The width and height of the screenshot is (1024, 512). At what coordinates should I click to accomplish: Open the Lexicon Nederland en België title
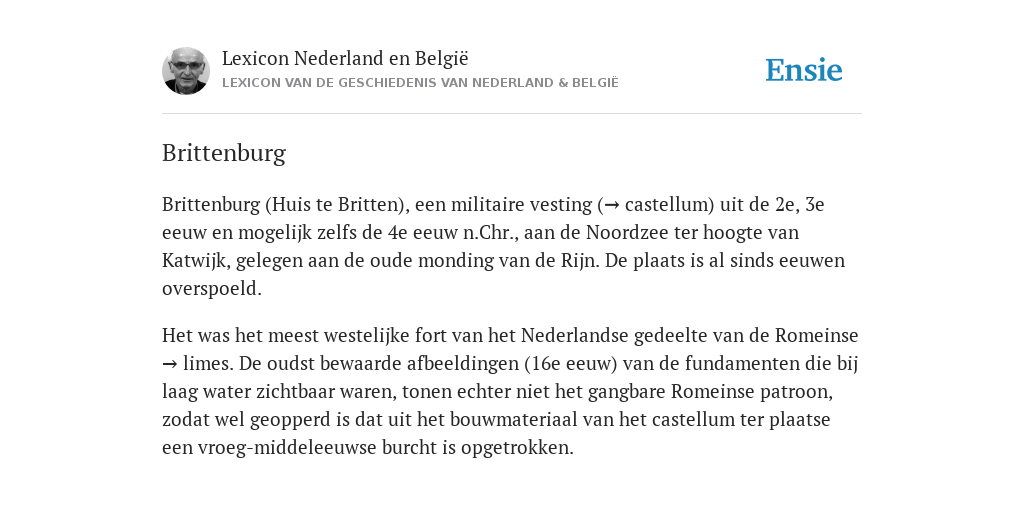click(345, 58)
